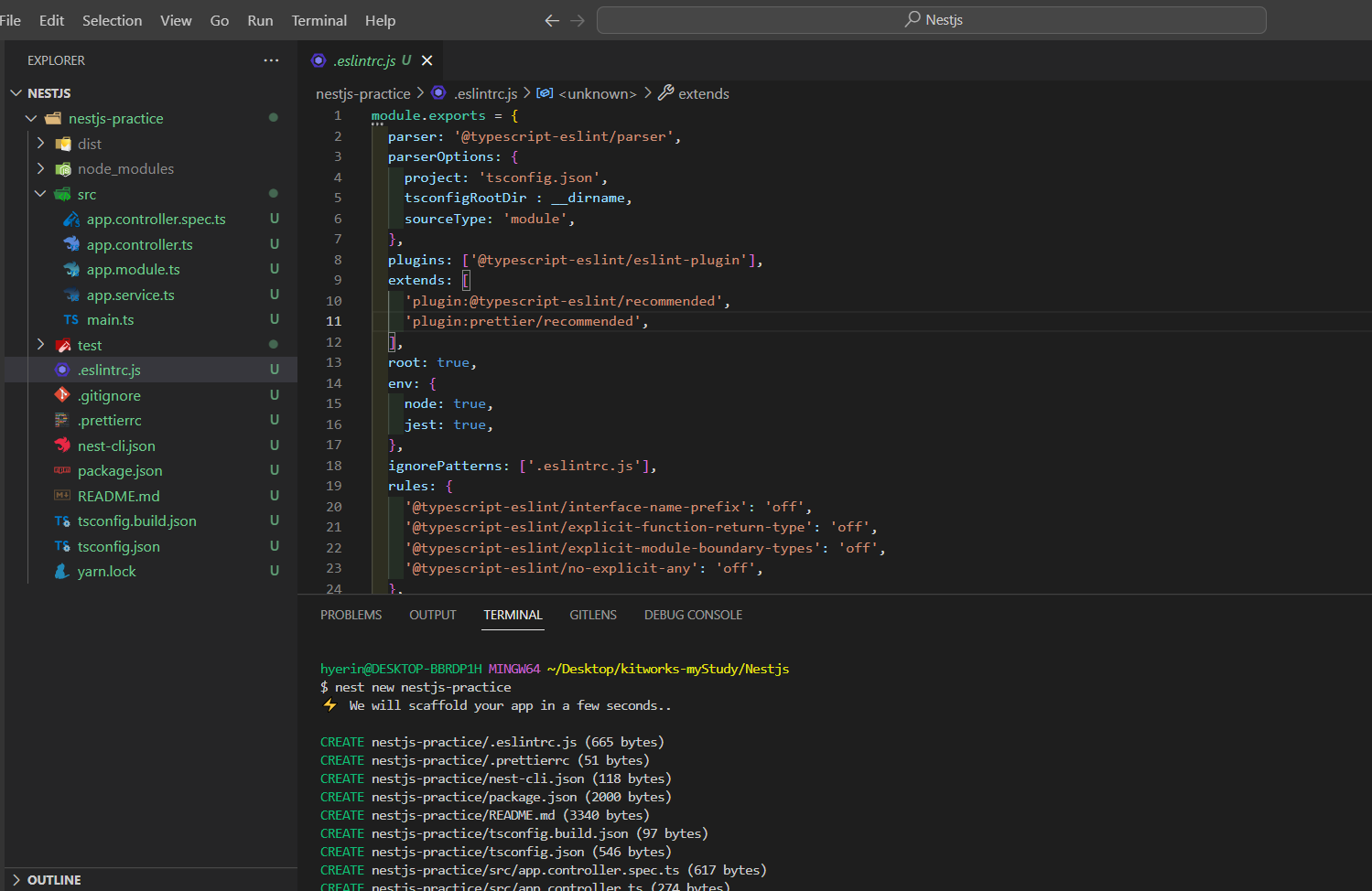Click .eslintrc.js breadcrumb segment
1372x891 pixels.
486,93
